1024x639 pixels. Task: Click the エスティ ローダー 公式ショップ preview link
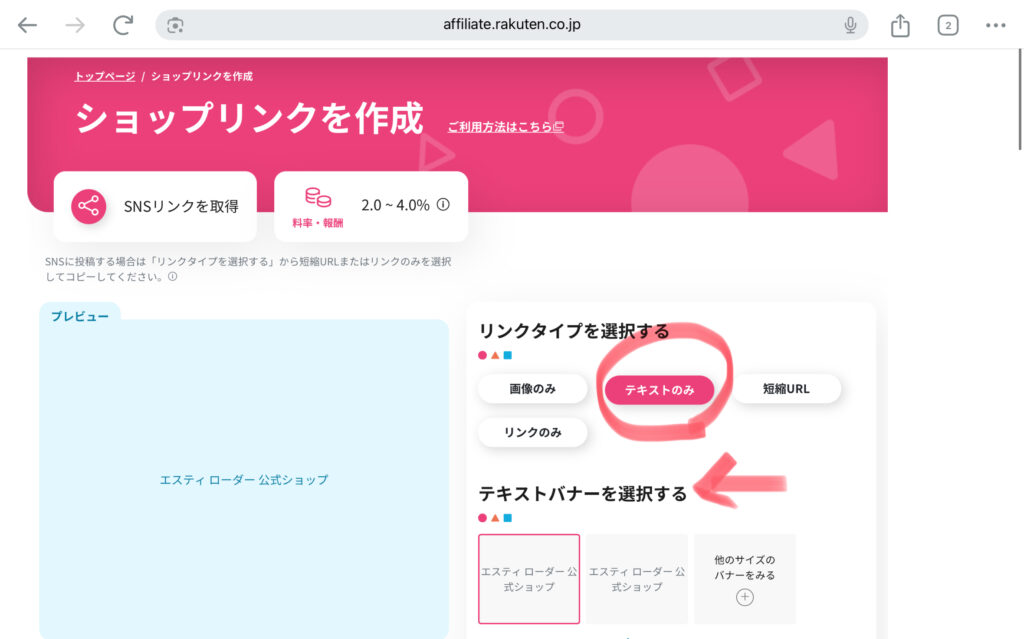pyautogui.click(x=244, y=480)
